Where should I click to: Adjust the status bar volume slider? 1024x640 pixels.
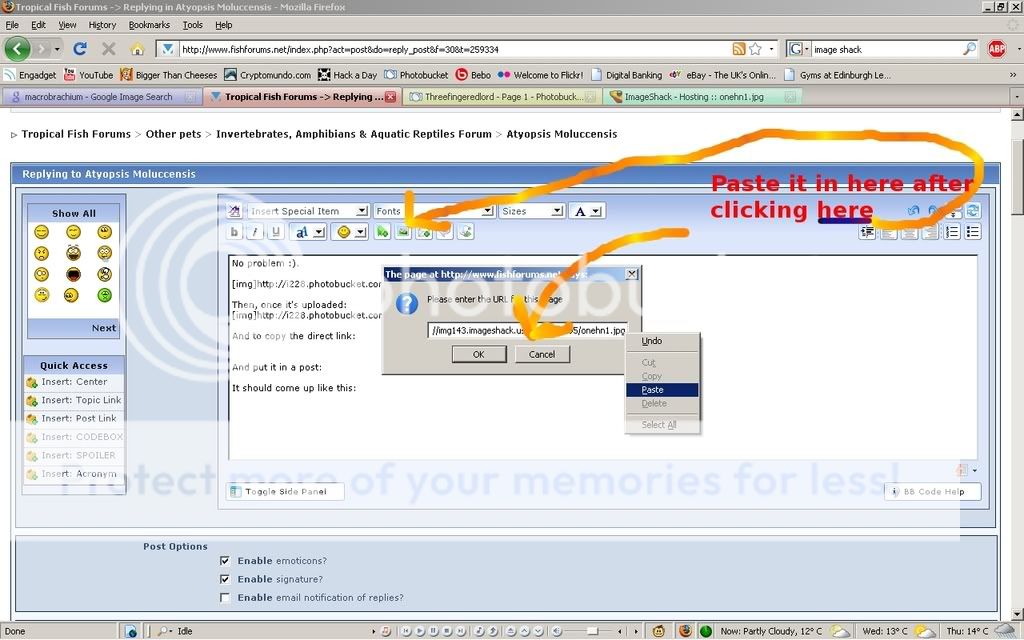tap(593, 631)
